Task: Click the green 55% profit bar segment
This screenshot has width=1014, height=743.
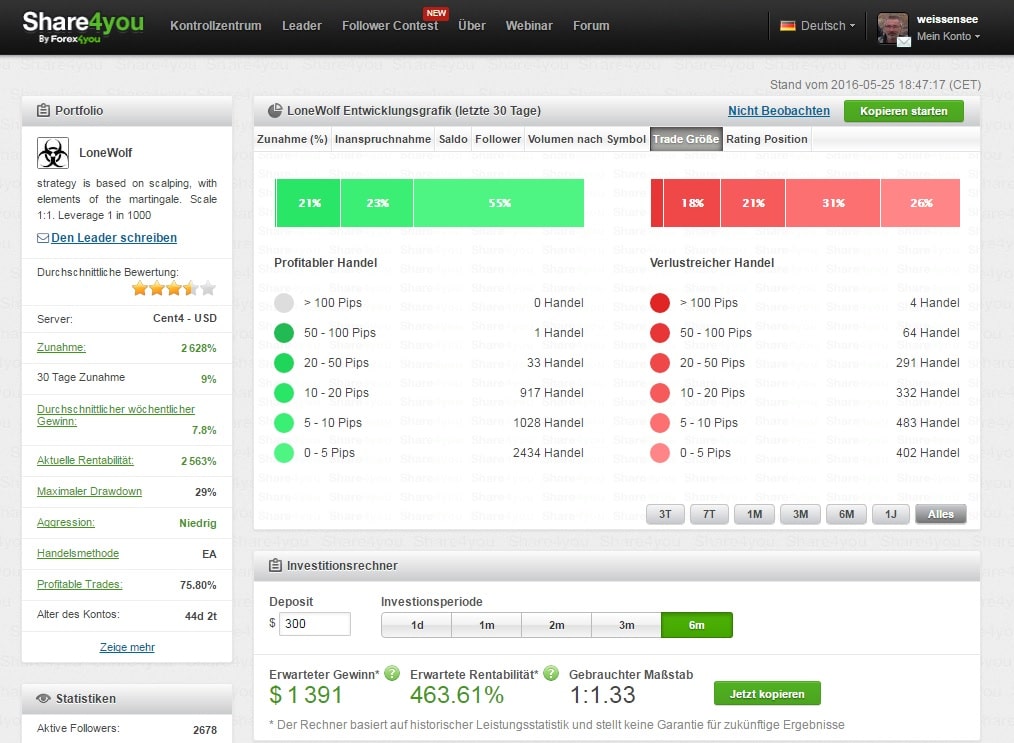Action: pyautogui.click(x=498, y=203)
